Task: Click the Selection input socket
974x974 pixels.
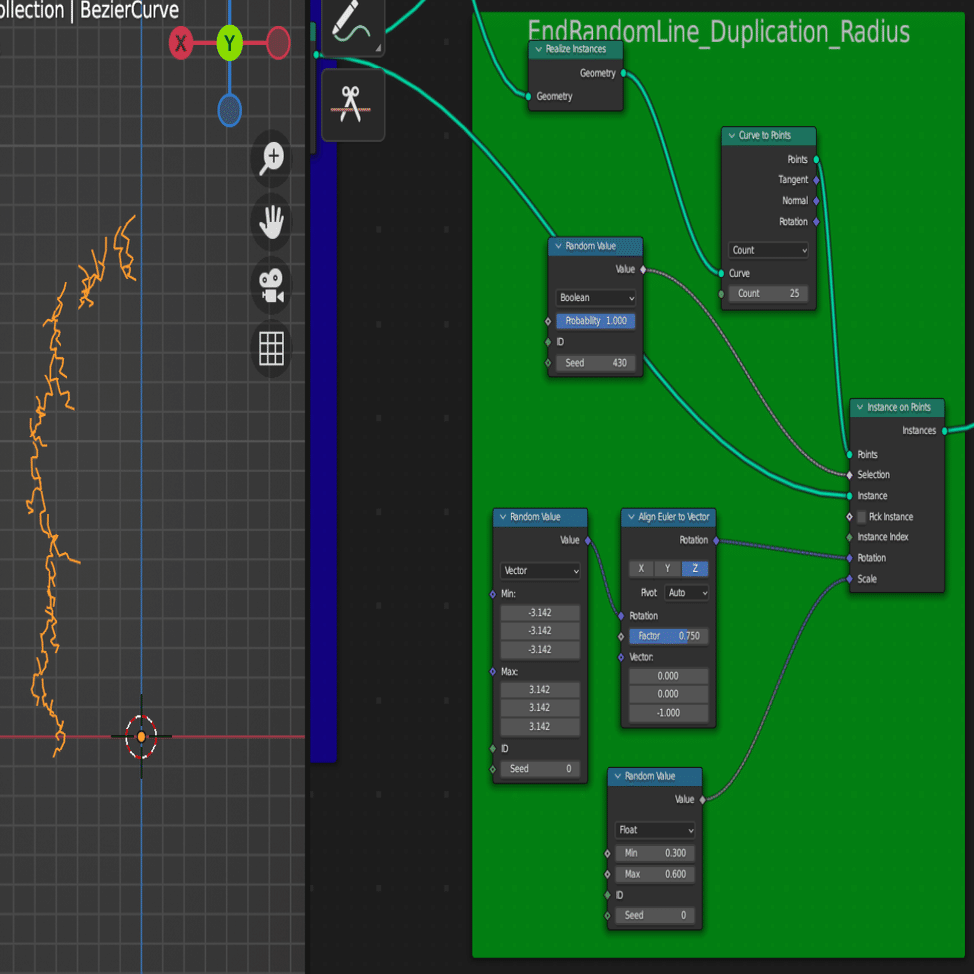Action: pyautogui.click(x=849, y=475)
